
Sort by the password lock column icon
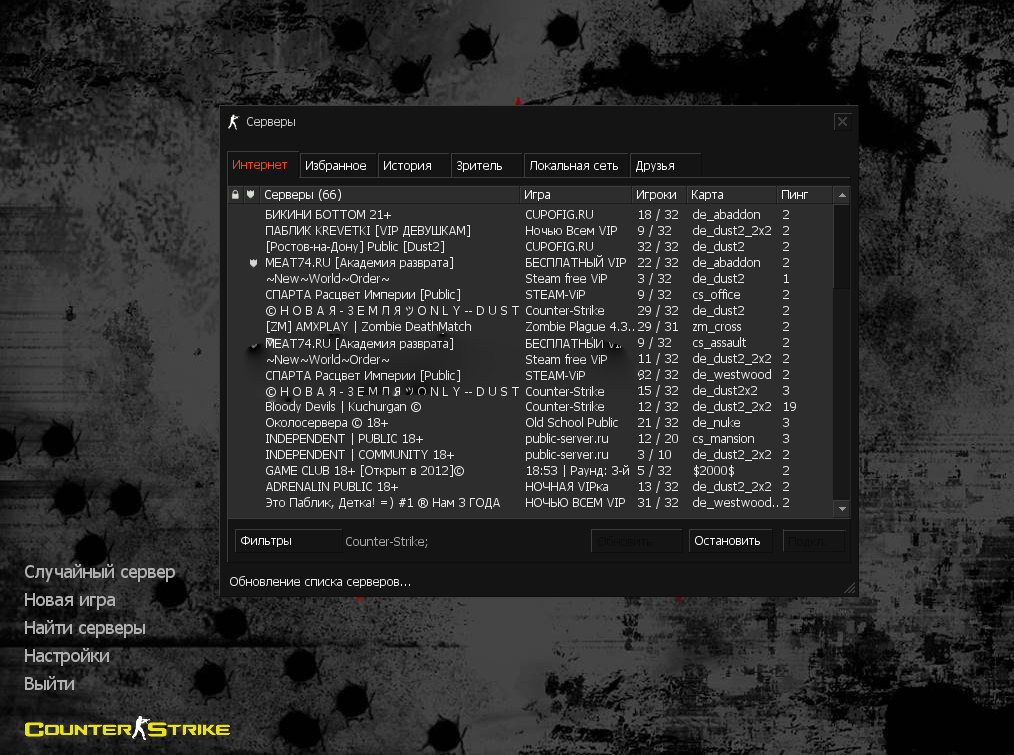235,194
